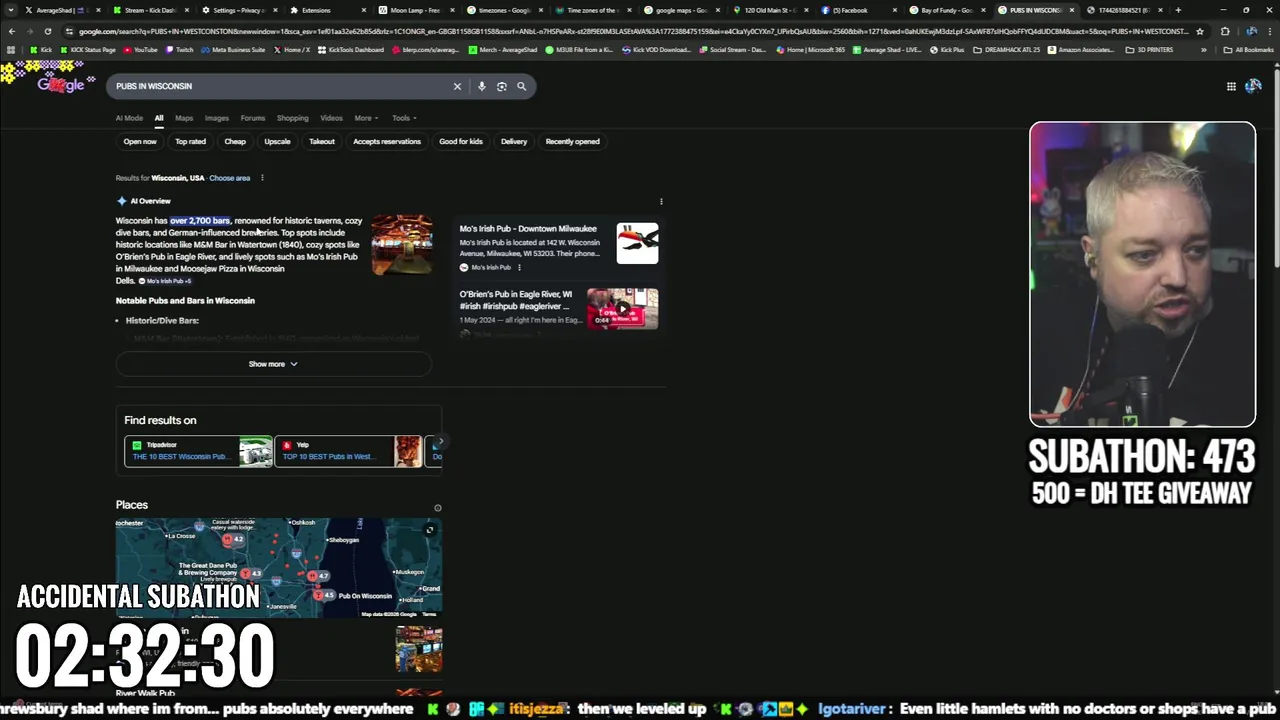The image size is (1280, 720).
Task: Toggle the Cheap filter chip
Action: coord(235,141)
